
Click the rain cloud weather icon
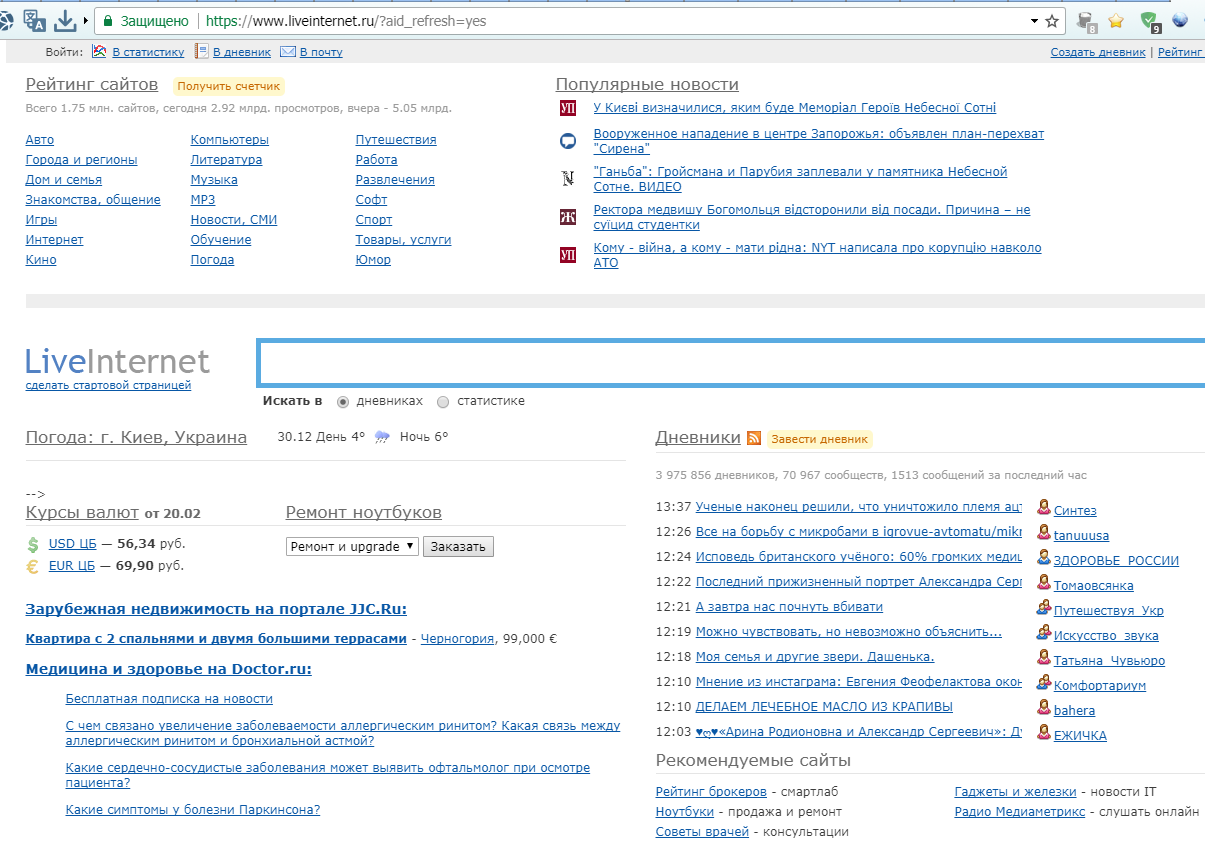tap(382, 437)
